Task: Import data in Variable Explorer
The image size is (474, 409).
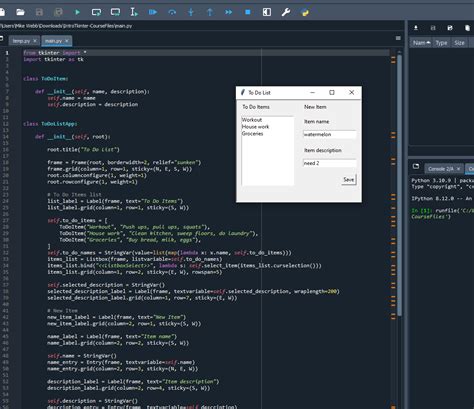Action: point(416,28)
